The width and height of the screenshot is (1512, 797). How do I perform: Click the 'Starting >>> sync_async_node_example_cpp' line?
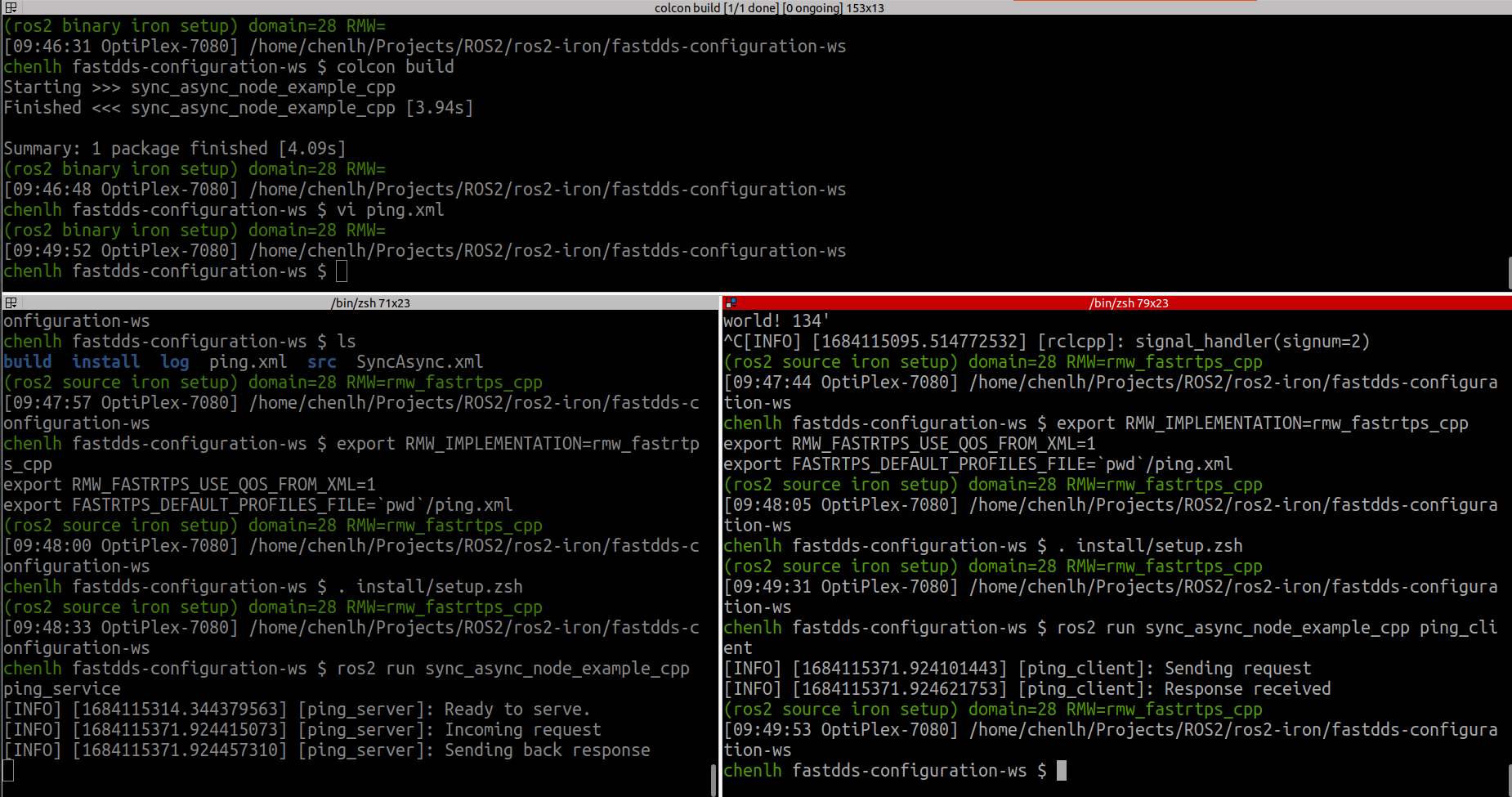pyautogui.click(x=199, y=87)
